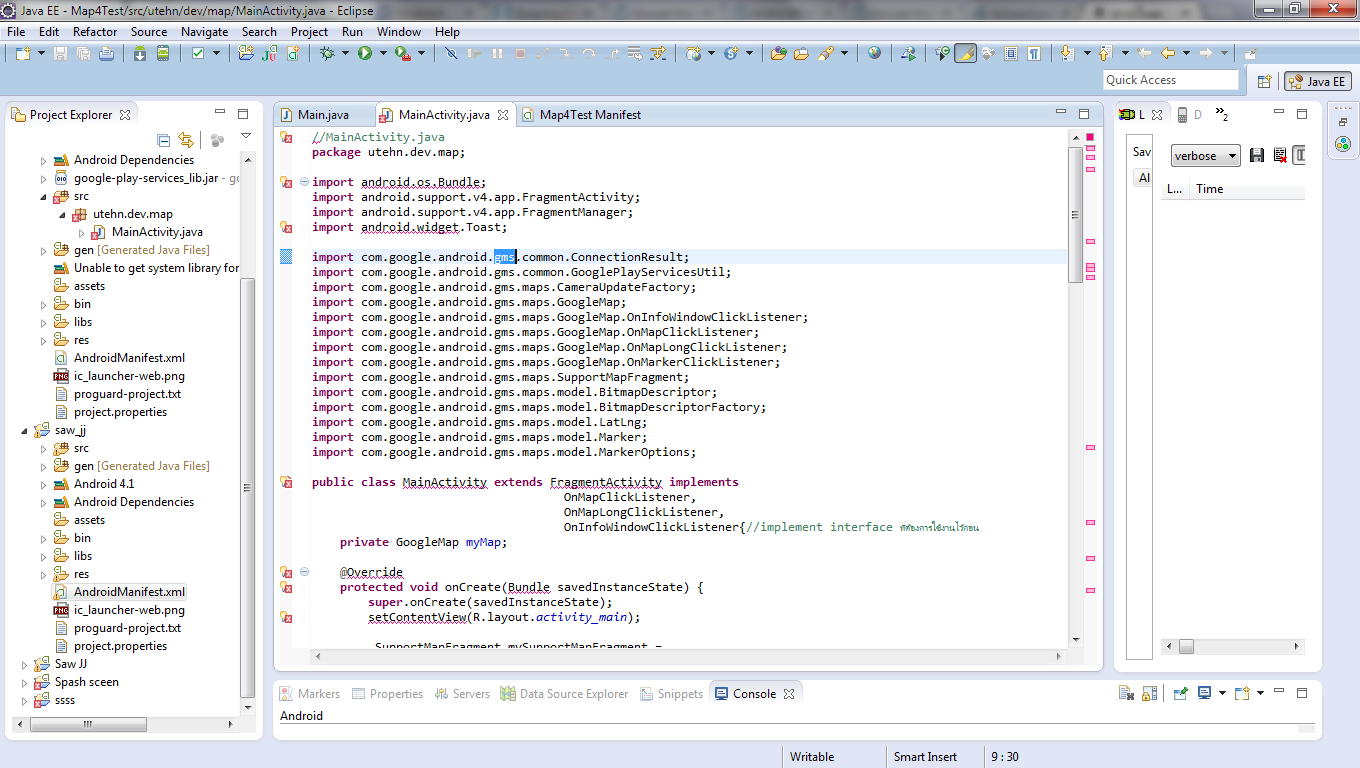The image size is (1360, 768).
Task: Go back with the yellow left arrow
Action: click(1167, 53)
